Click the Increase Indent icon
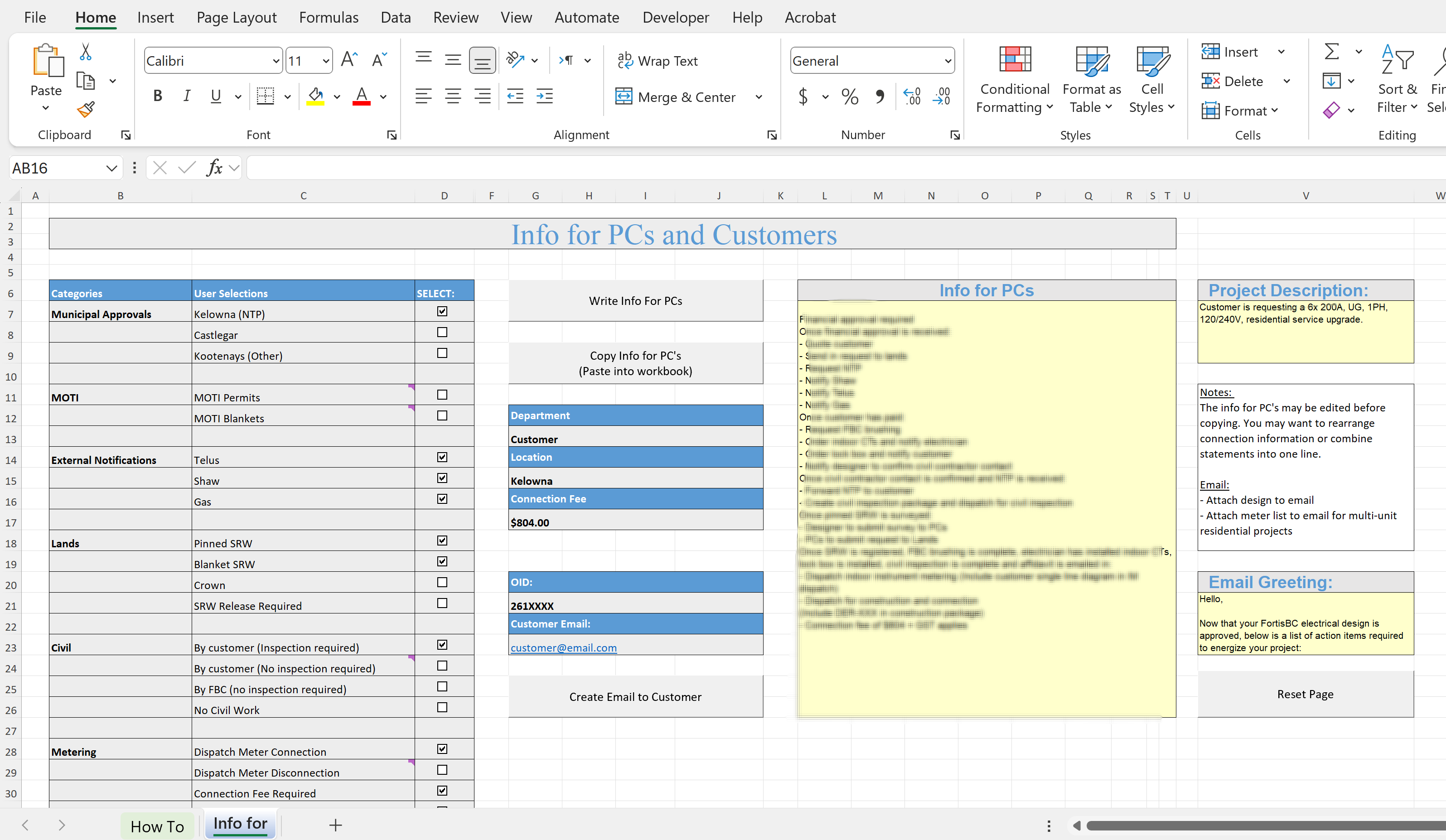 pyautogui.click(x=544, y=97)
